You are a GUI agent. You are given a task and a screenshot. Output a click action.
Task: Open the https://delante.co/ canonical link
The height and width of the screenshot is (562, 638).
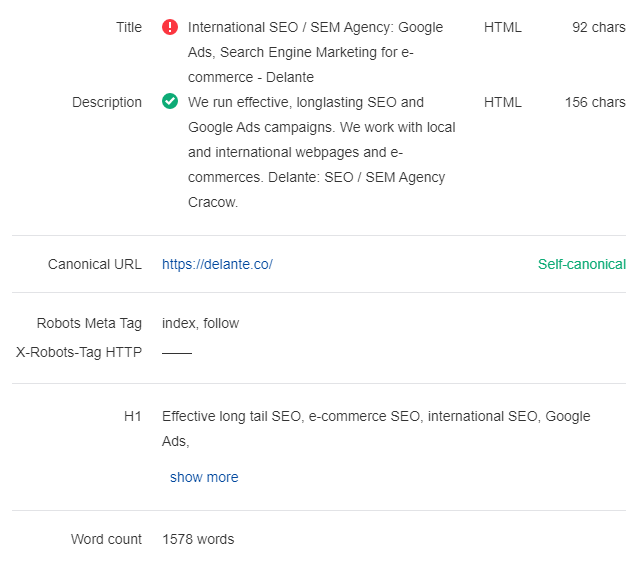(217, 264)
